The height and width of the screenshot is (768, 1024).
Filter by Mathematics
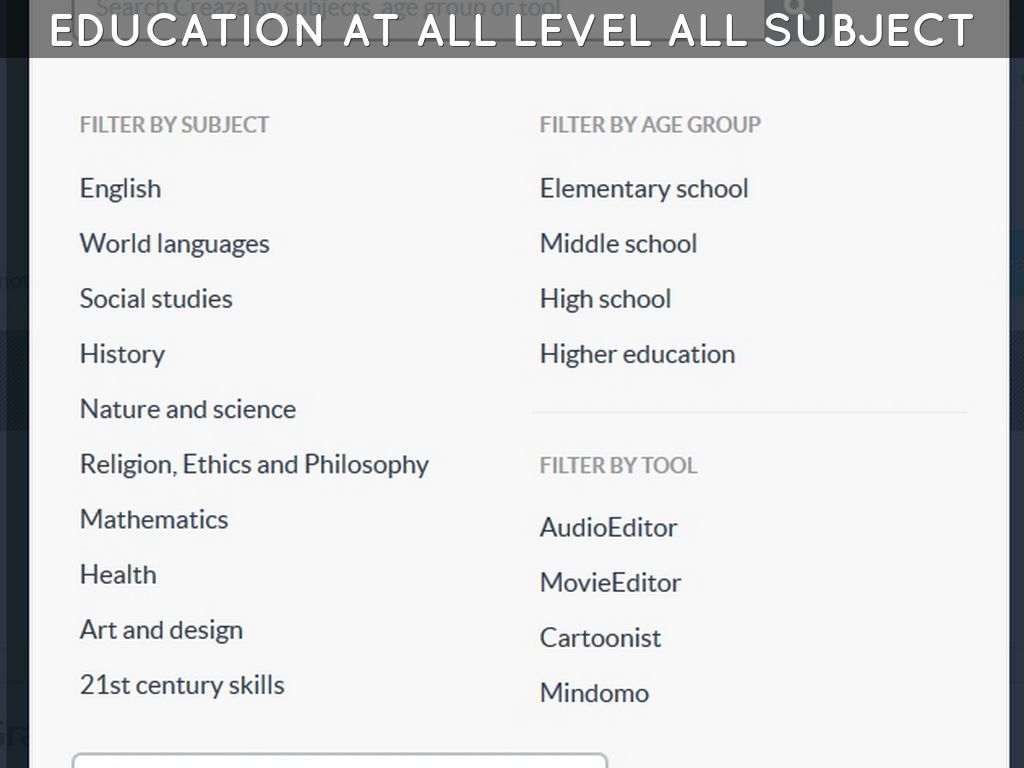coord(154,519)
